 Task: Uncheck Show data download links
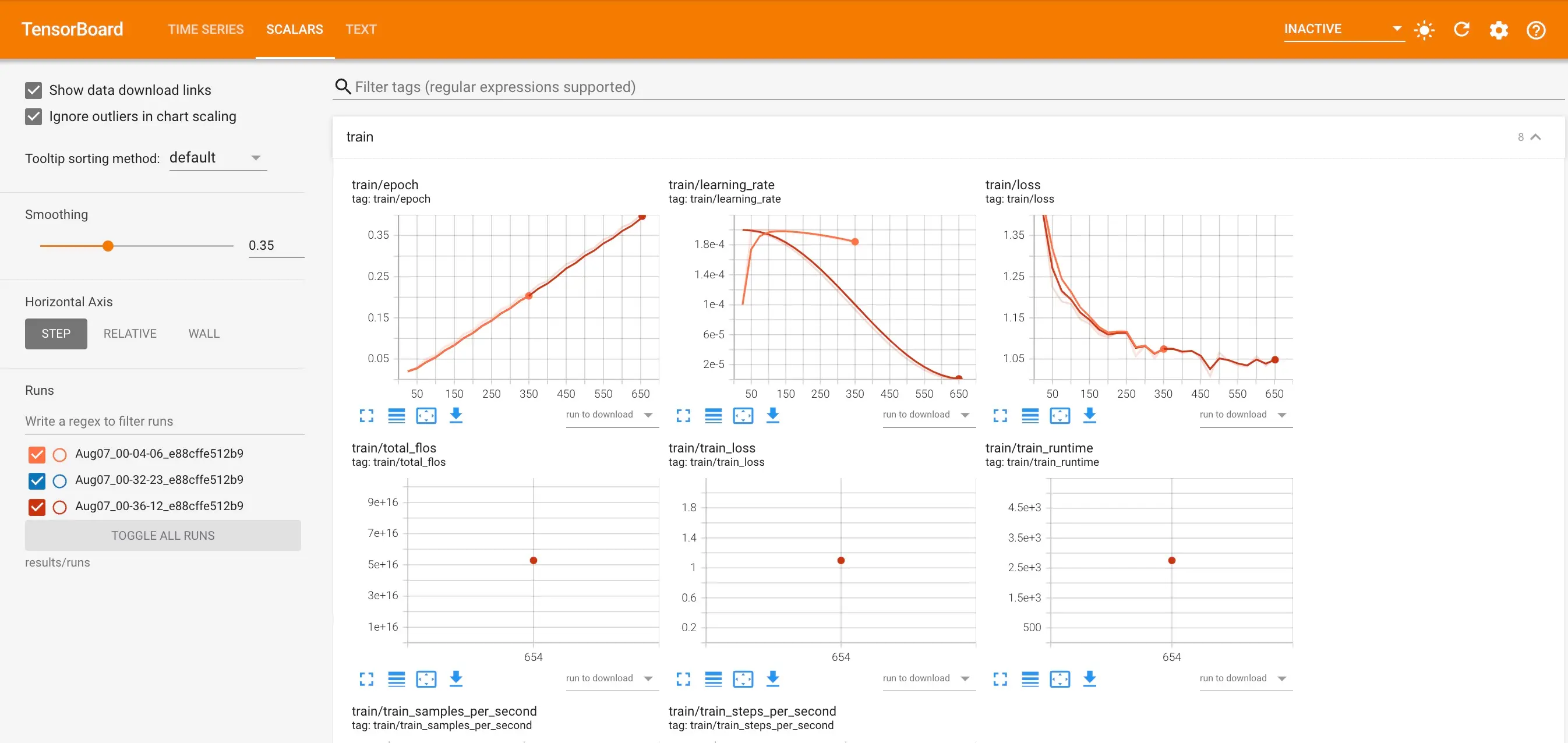(33, 90)
